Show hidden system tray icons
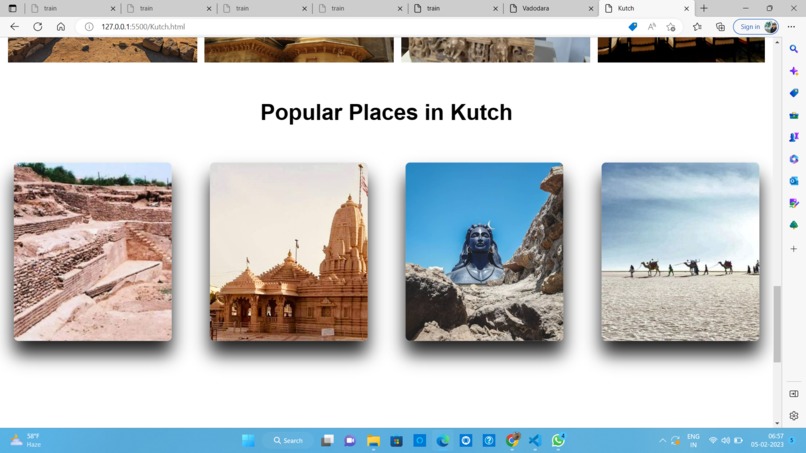Image resolution: width=806 pixels, height=453 pixels. click(663, 441)
